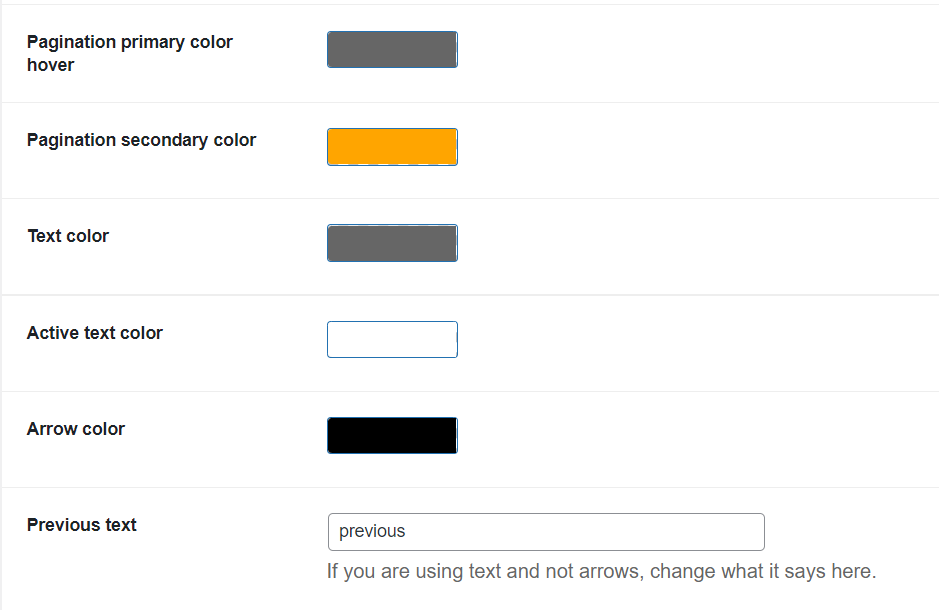Viewport: 939px width, 610px height.
Task: Click the Text color swatch
Action: point(392,243)
